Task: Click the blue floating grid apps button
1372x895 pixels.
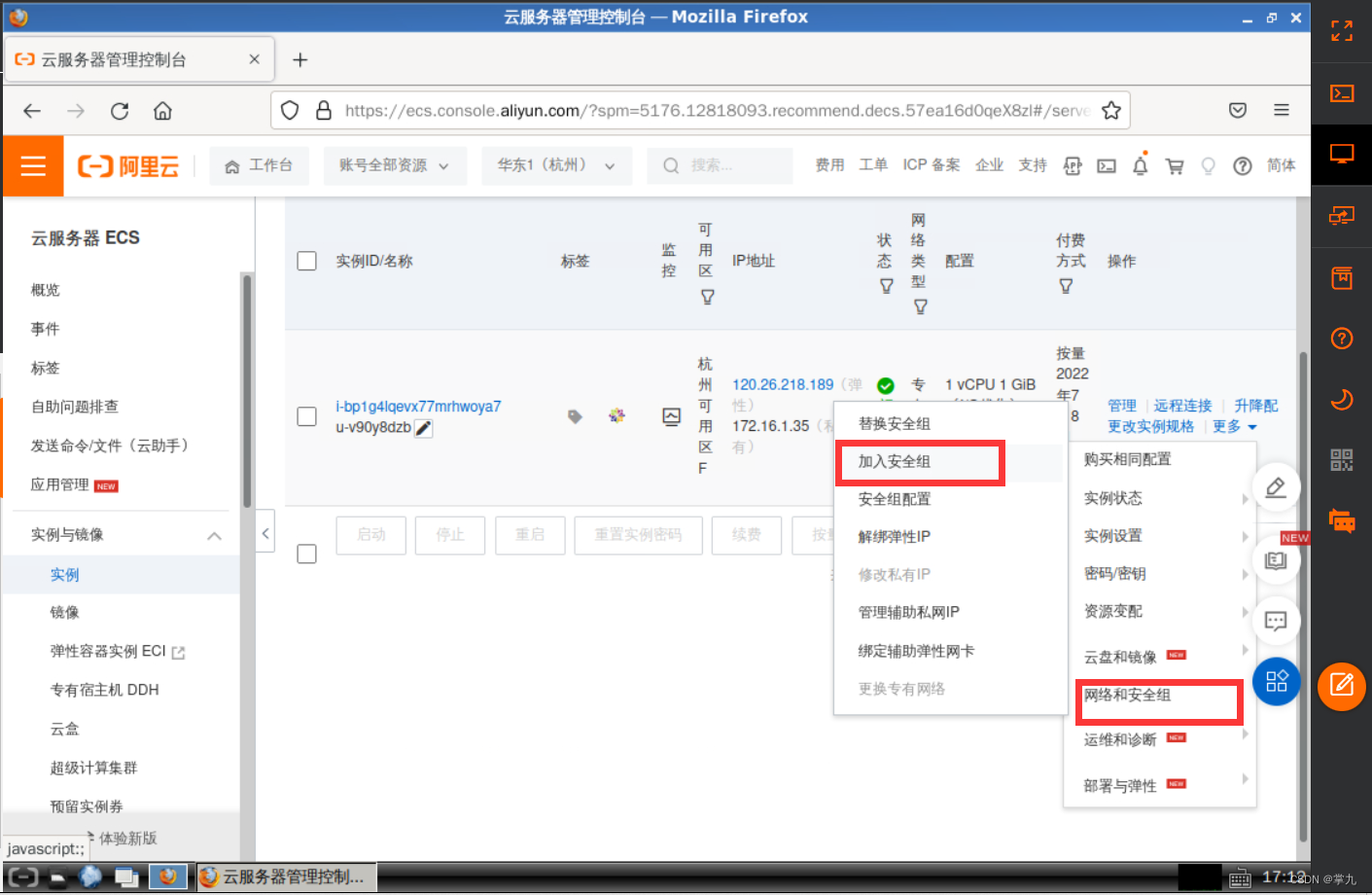Action: [1277, 681]
